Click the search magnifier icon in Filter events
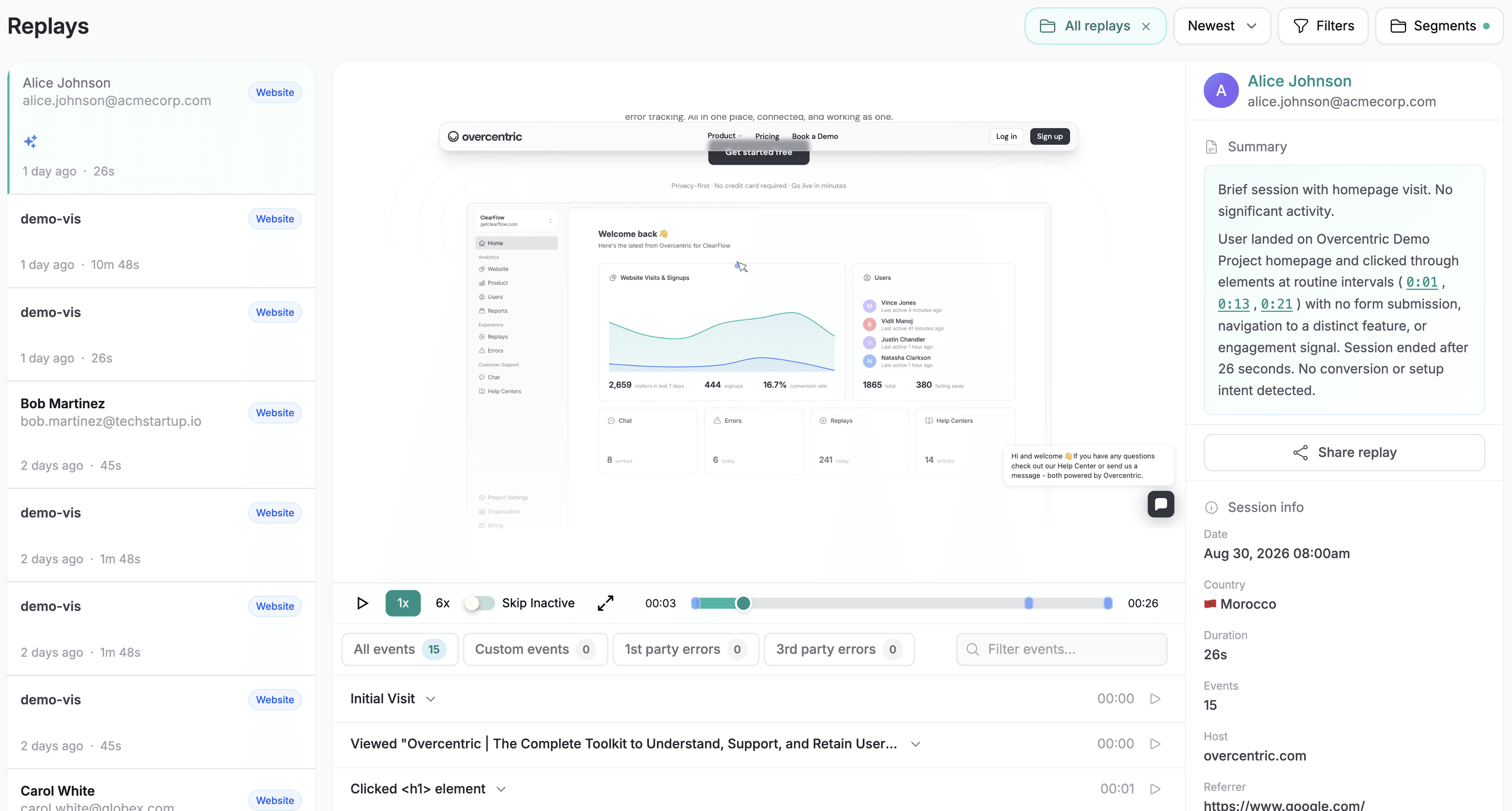Image resolution: width=1512 pixels, height=811 pixels. (973, 649)
